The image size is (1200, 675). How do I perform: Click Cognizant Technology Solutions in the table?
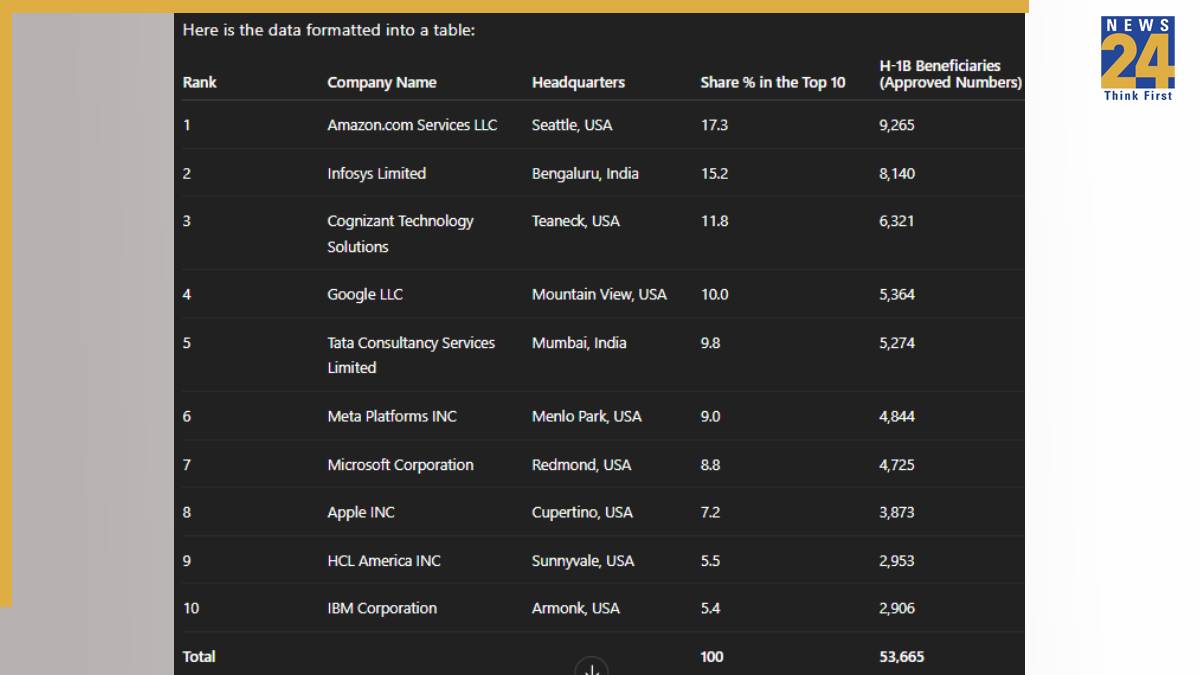(x=400, y=233)
